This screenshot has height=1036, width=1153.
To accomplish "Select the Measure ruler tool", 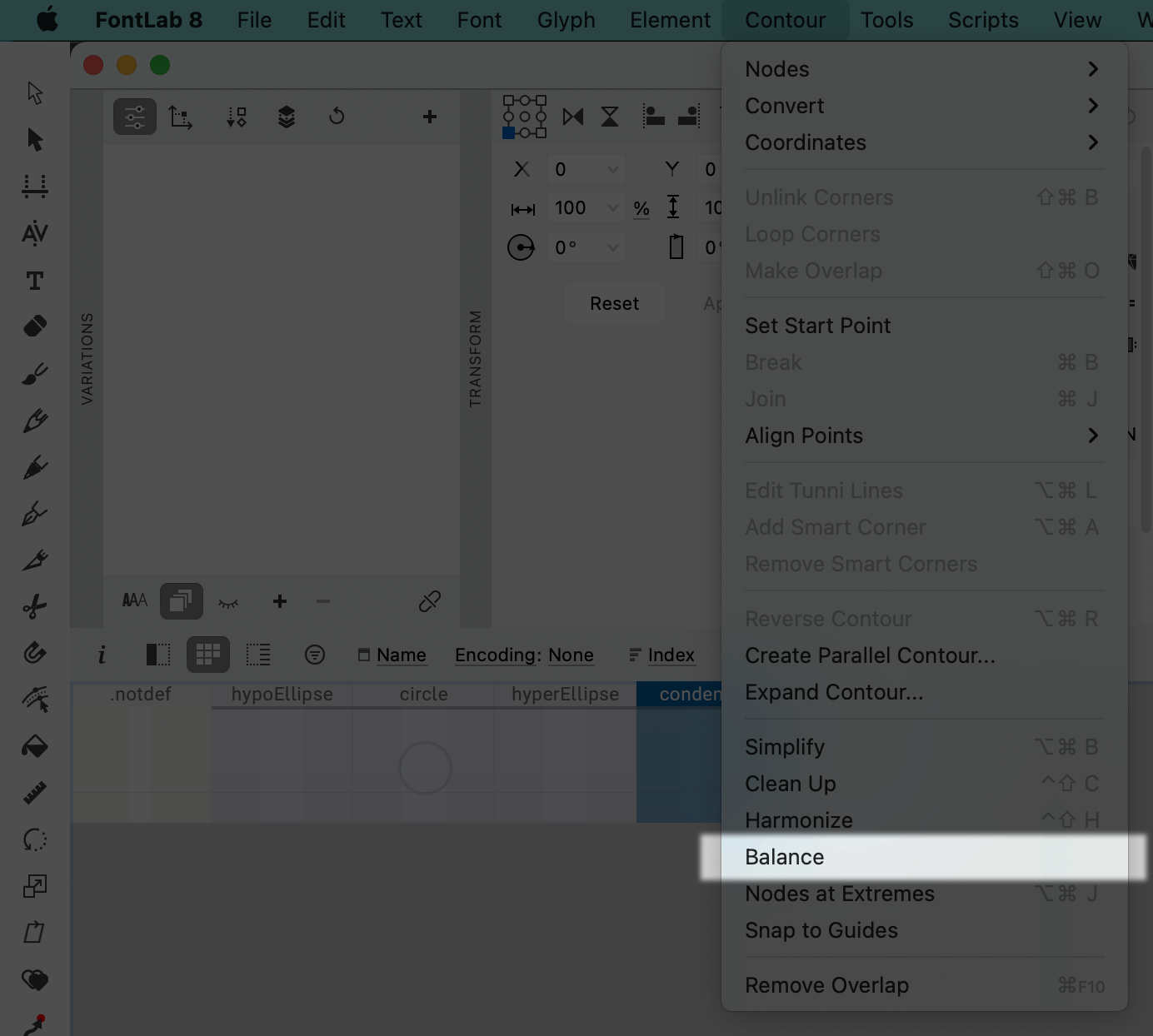I will (x=35, y=794).
